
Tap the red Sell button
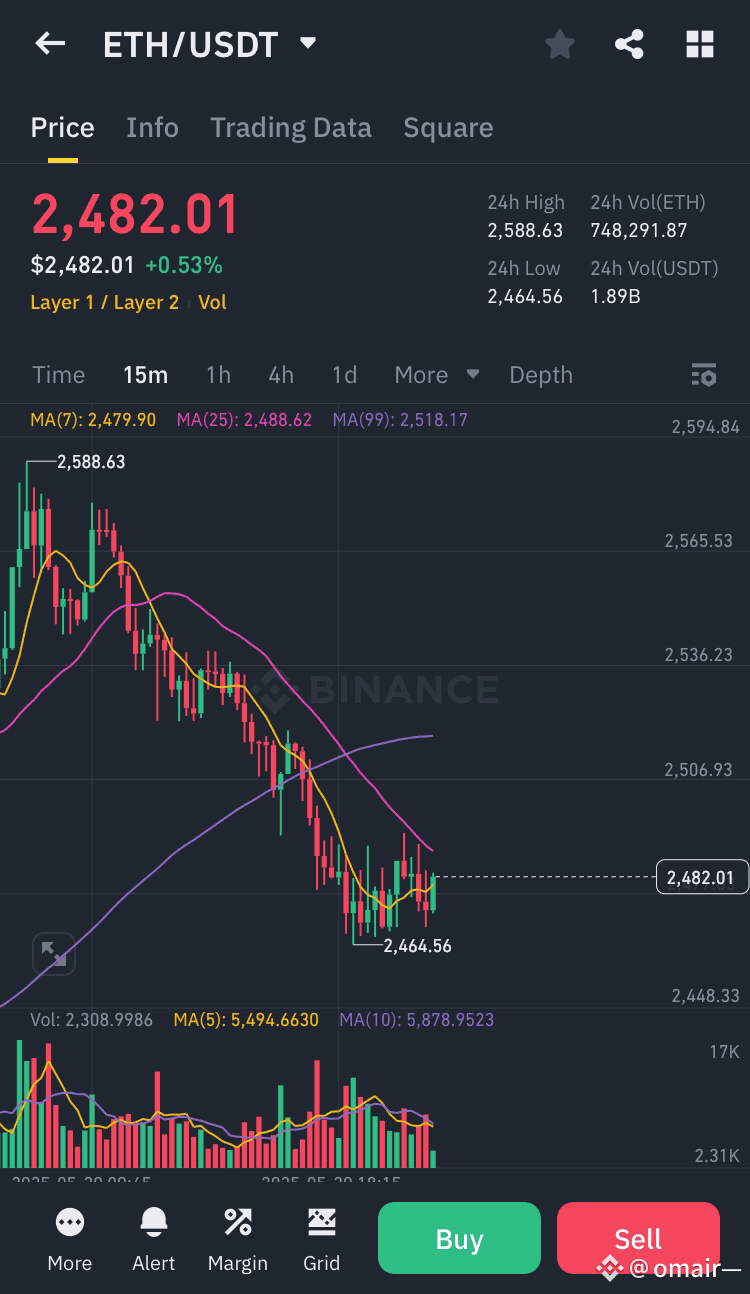pyautogui.click(x=638, y=1239)
